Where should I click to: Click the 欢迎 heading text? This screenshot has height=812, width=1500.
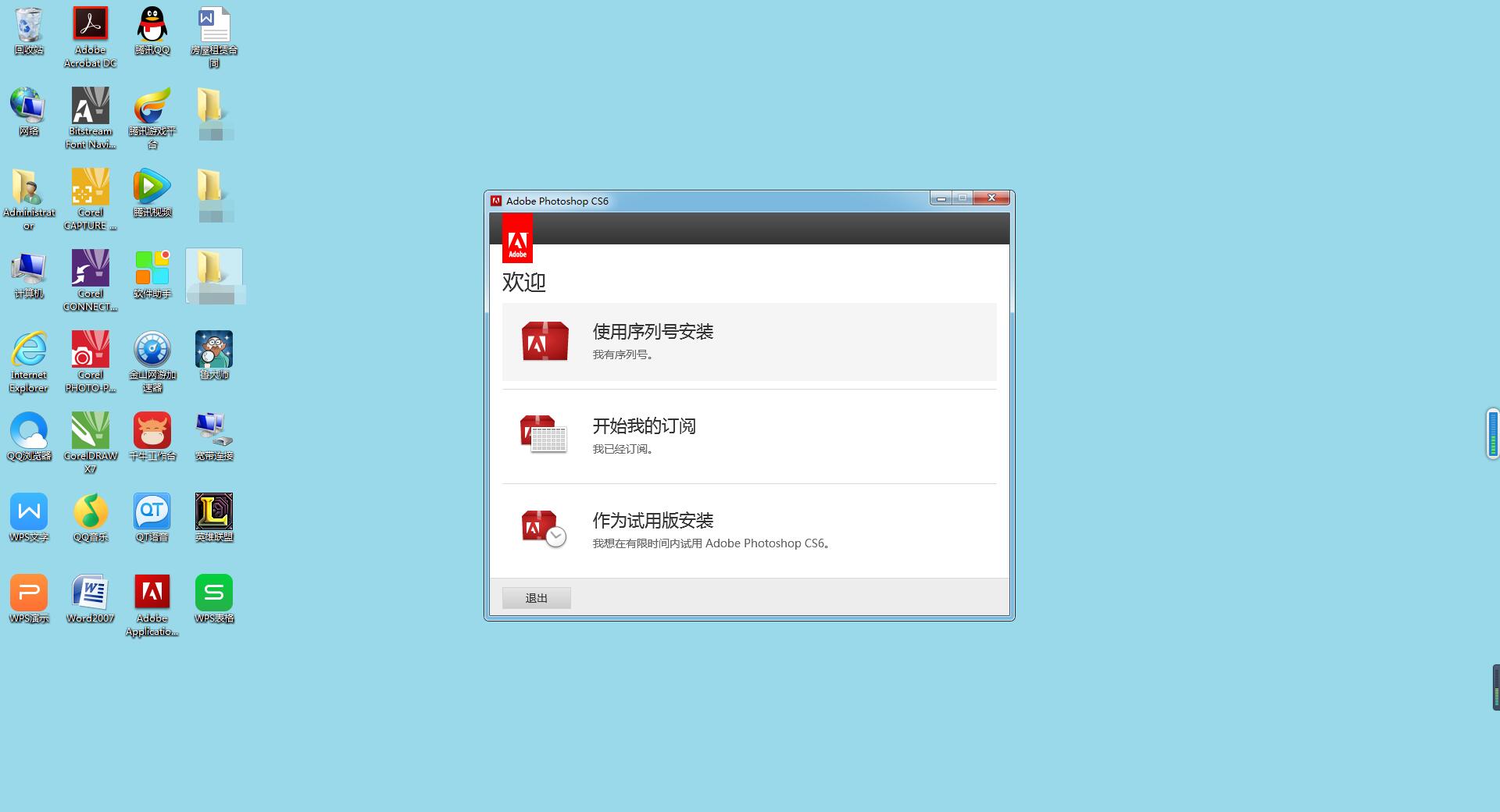coord(524,282)
